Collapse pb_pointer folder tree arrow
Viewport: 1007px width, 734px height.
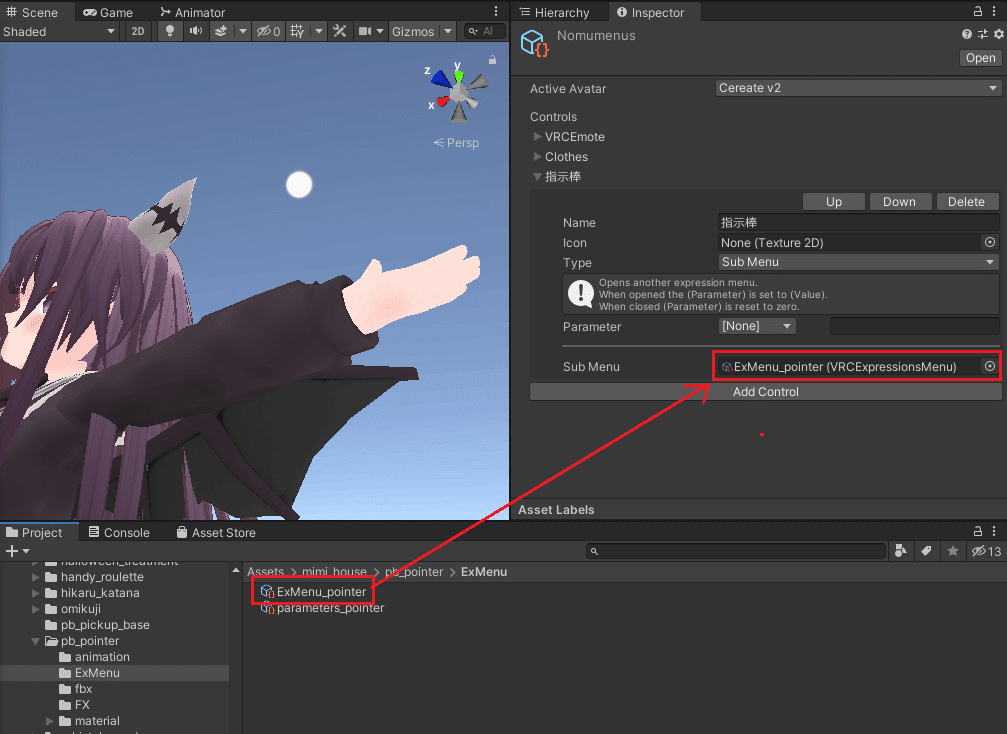36,641
